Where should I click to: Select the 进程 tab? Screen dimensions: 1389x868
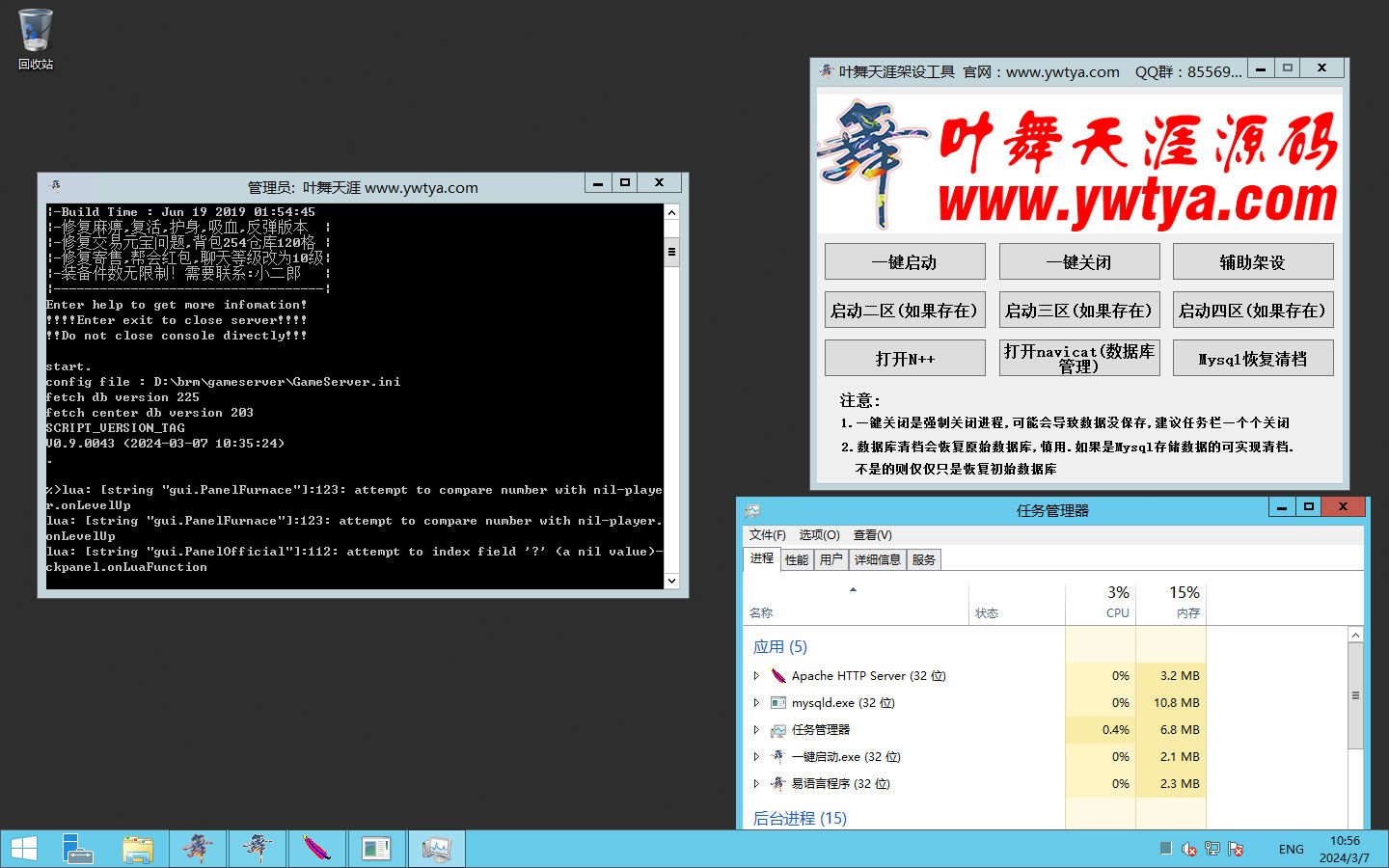(x=762, y=558)
